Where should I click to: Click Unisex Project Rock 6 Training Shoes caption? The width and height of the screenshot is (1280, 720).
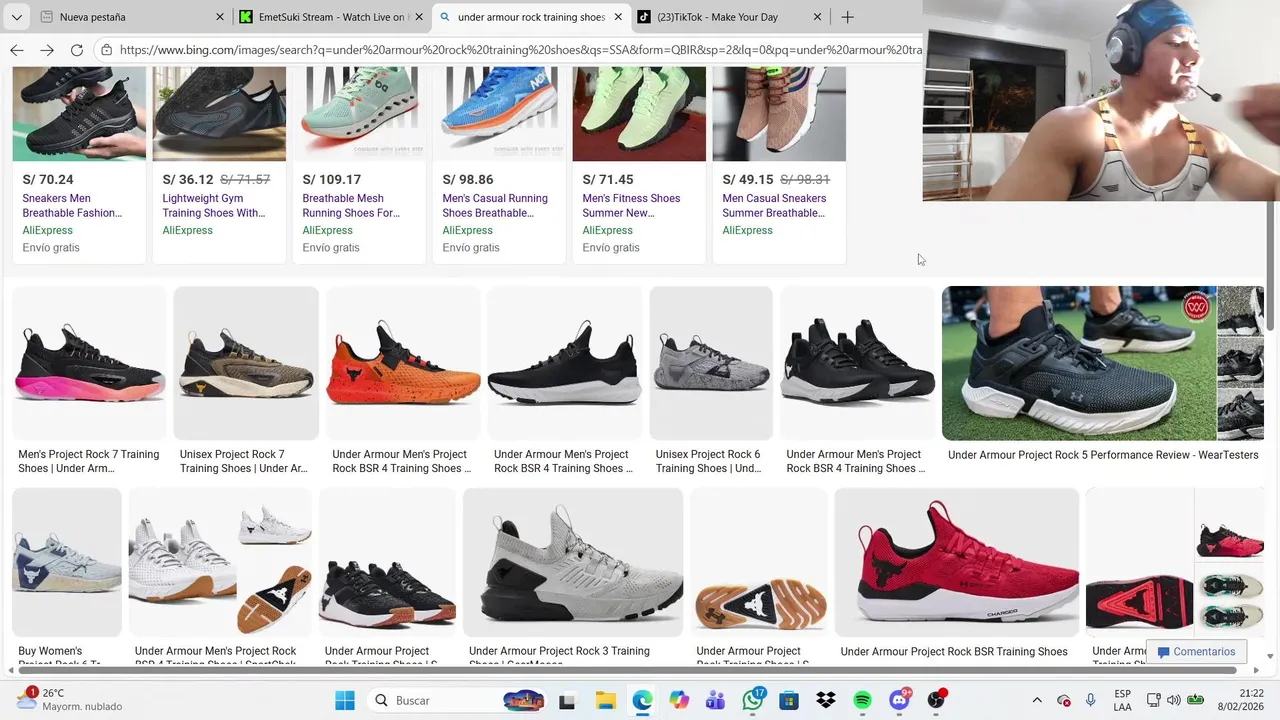[708, 461]
